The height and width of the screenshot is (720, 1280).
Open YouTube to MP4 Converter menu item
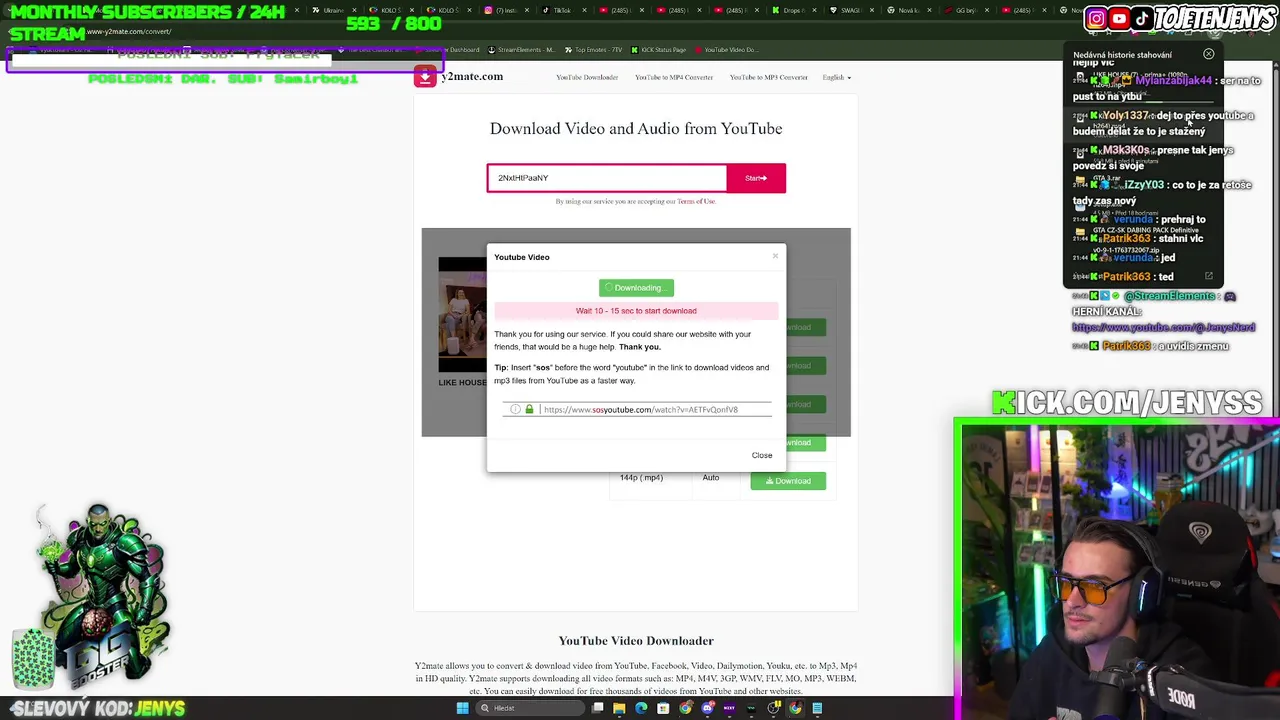674,77
